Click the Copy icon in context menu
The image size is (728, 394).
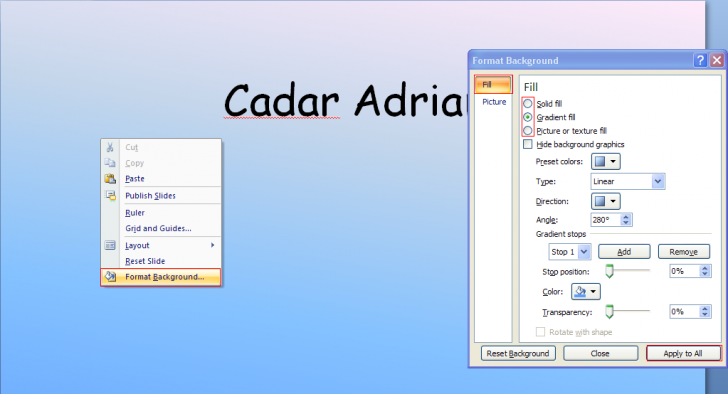[110, 163]
